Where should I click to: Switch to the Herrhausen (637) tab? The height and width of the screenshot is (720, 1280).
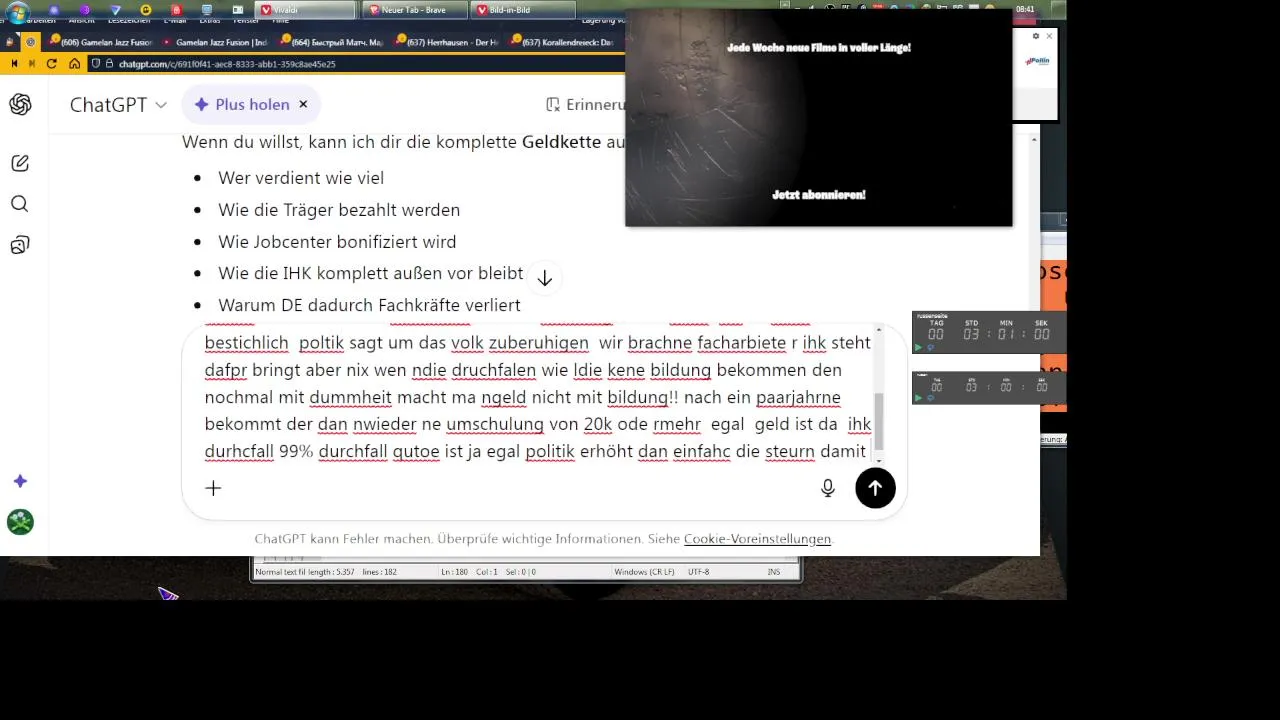446,42
